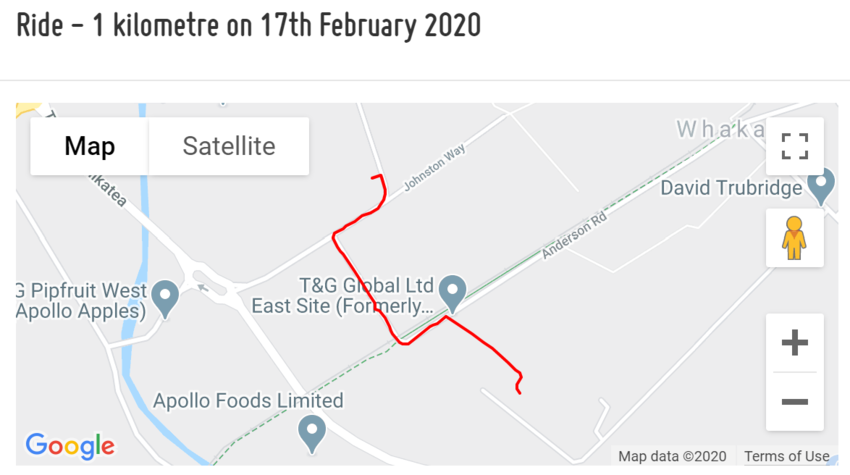Click the David Trubridge location pin
850x475 pixels.
coord(821,185)
